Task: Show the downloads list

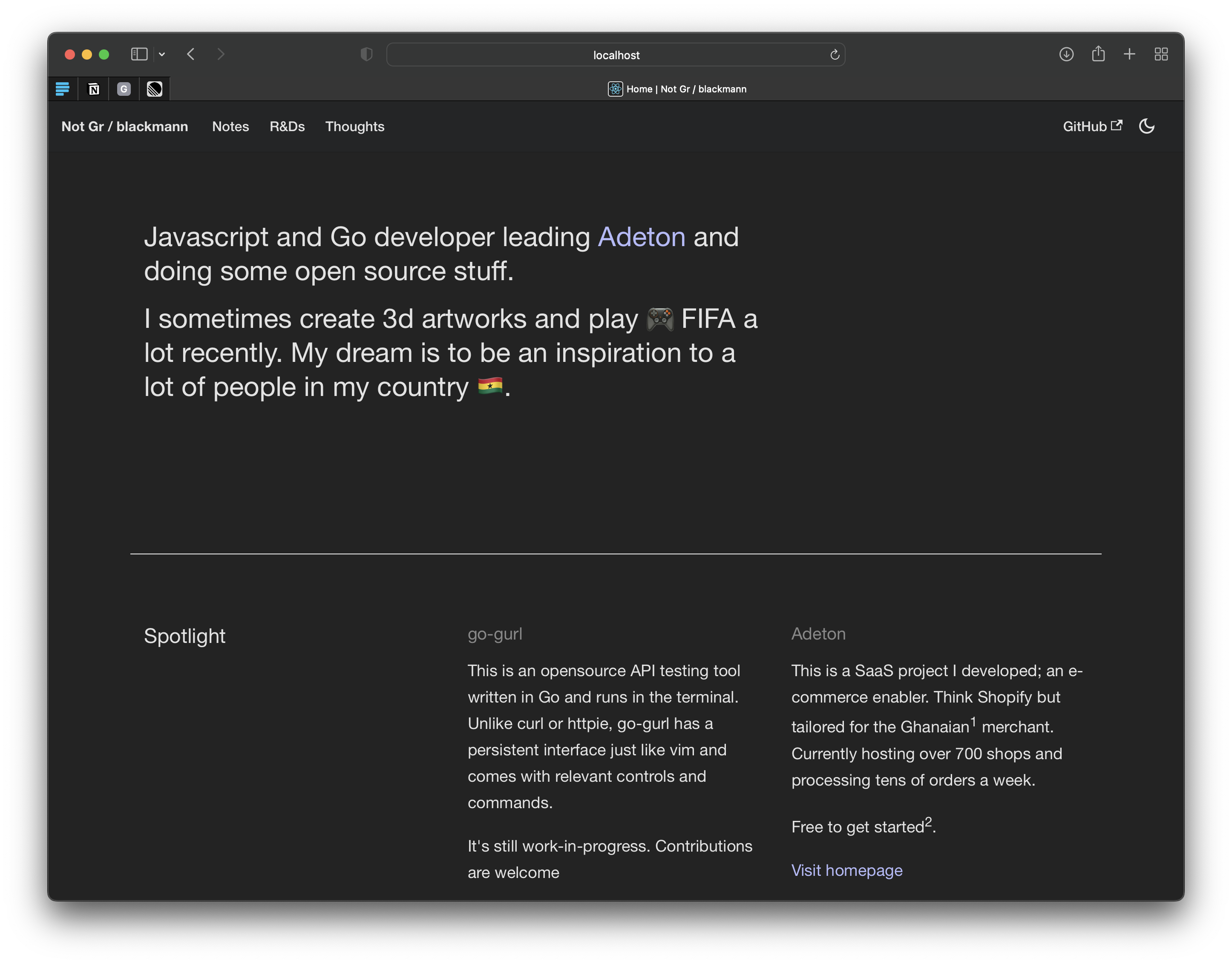Action: click(x=1066, y=54)
